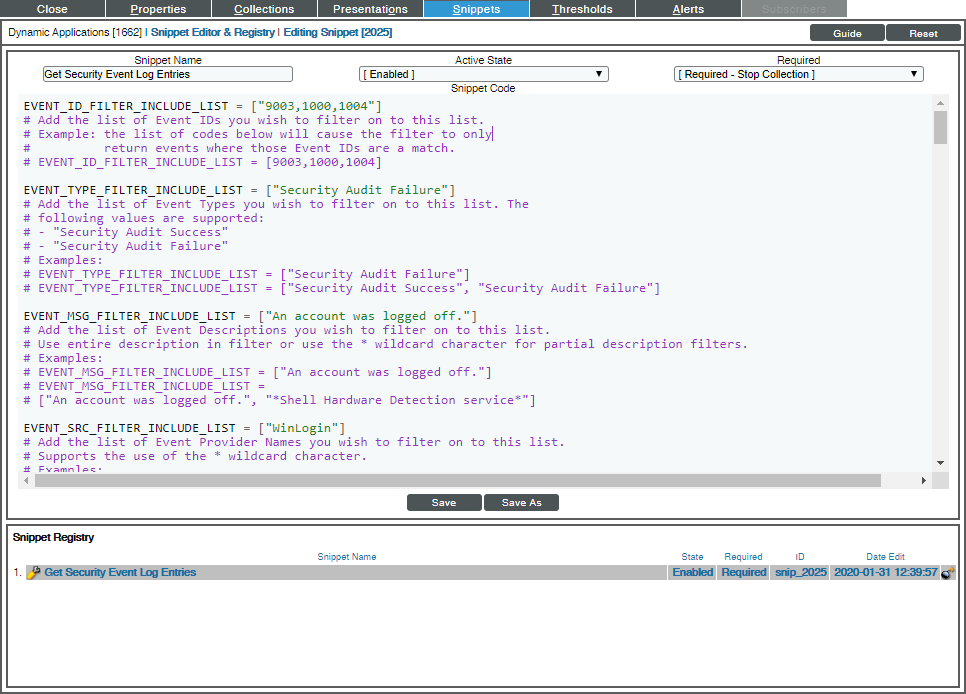Click the Reset button
This screenshot has width=966, height=694.
click(x=923, y=33)
